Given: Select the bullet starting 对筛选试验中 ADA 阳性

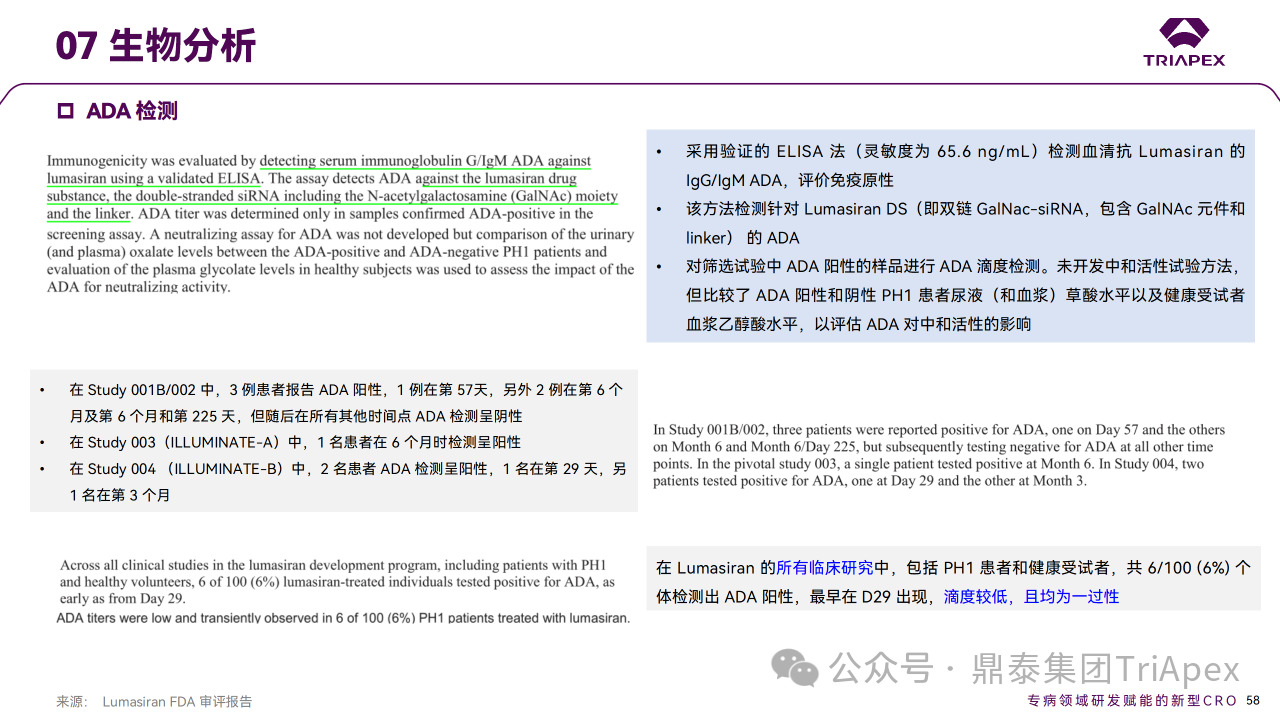Looking at the screenshot, I should [950, 295].
